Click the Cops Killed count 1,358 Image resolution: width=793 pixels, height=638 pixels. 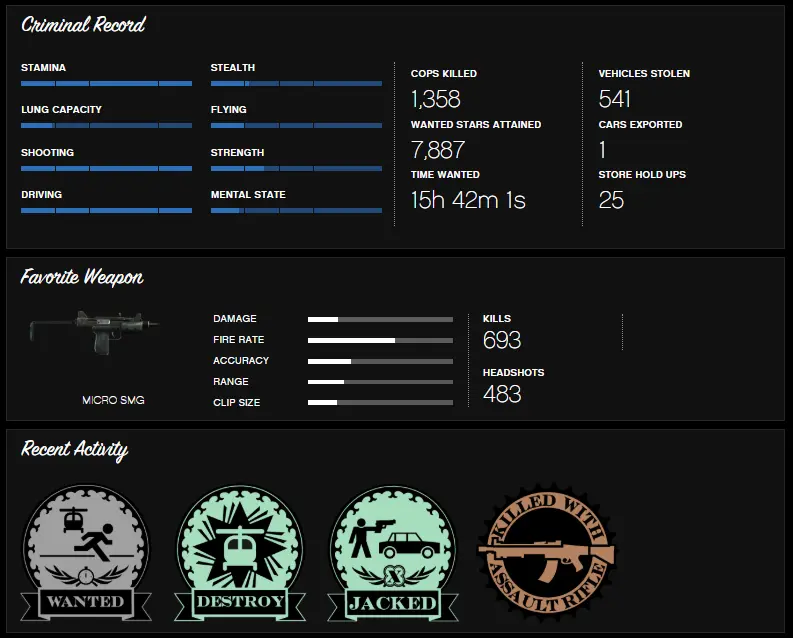coord(435,99)
